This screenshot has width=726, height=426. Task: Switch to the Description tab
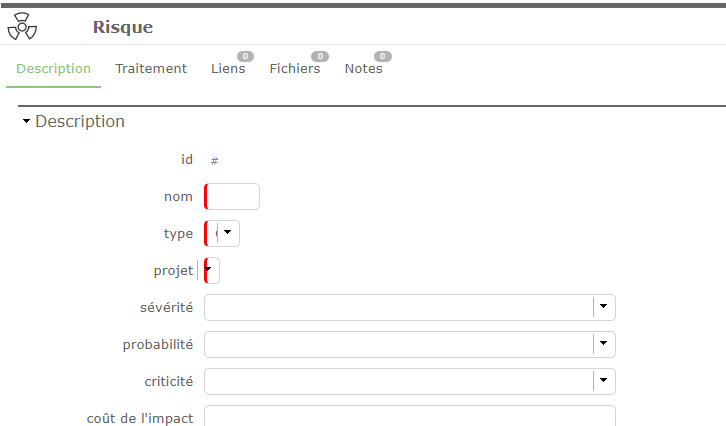click(x=54, y=69)
